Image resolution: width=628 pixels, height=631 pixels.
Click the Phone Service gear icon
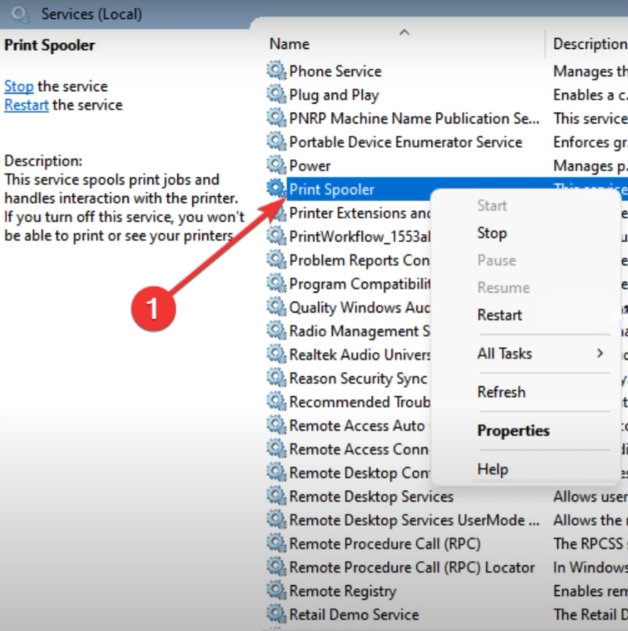click(x=276, y=71)
